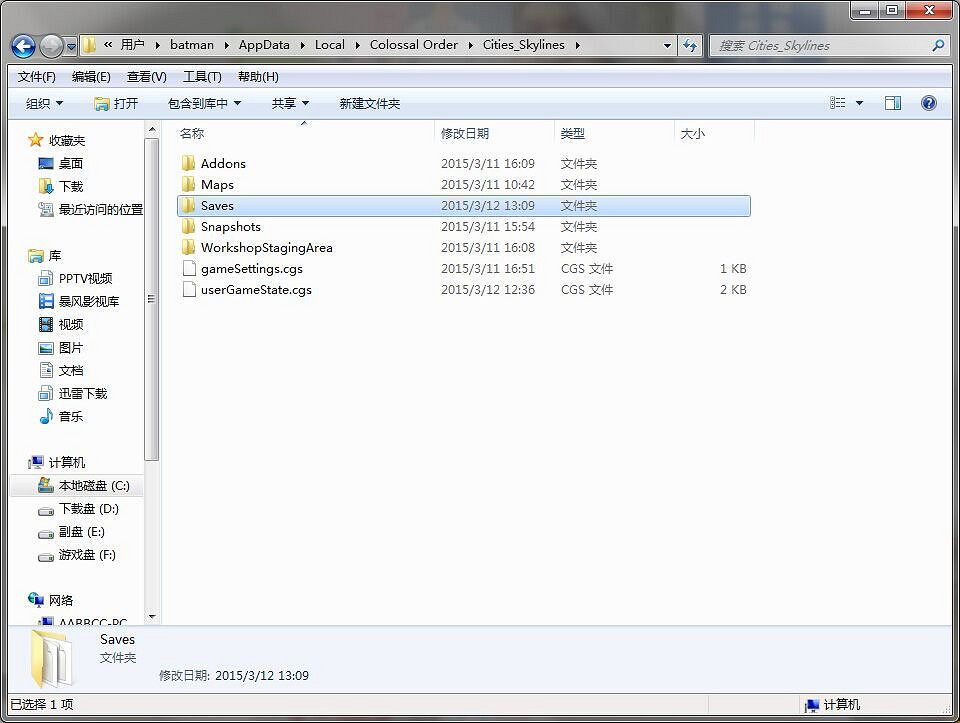Open the address bar history dropdown
960x723 pixels.
pos(668,45)
